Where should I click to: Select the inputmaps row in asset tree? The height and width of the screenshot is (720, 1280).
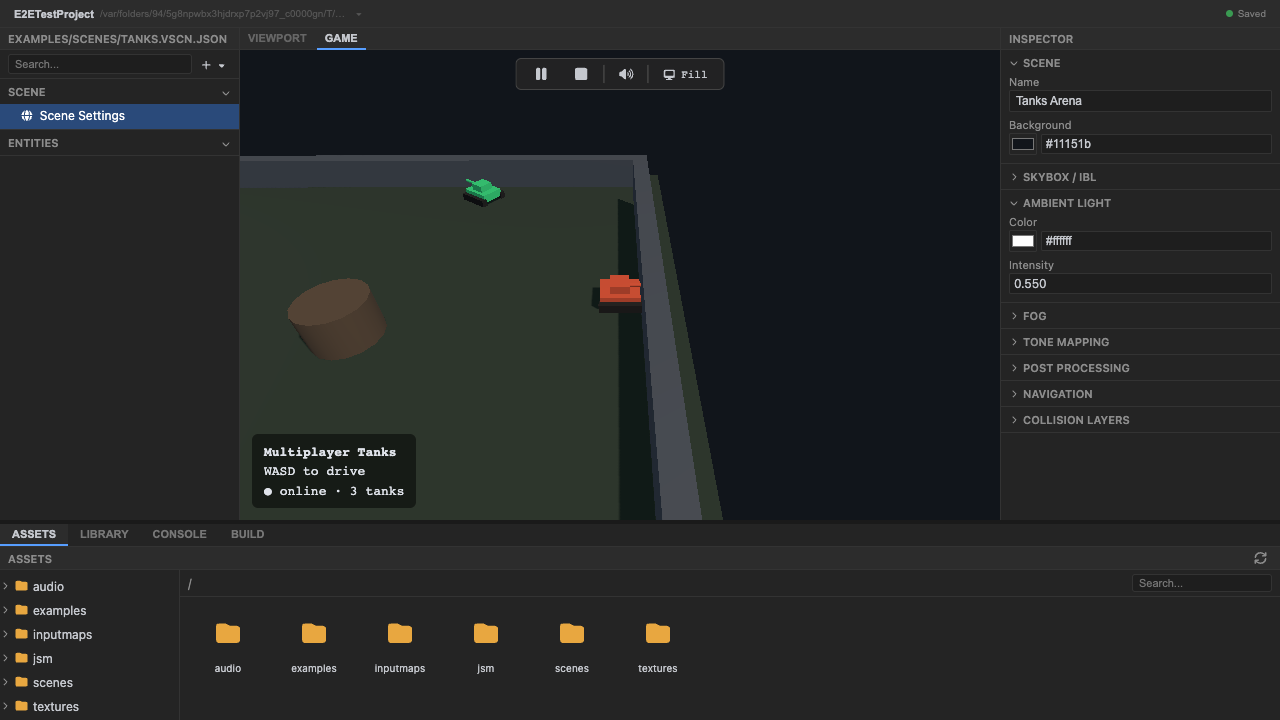click(89, 635)
